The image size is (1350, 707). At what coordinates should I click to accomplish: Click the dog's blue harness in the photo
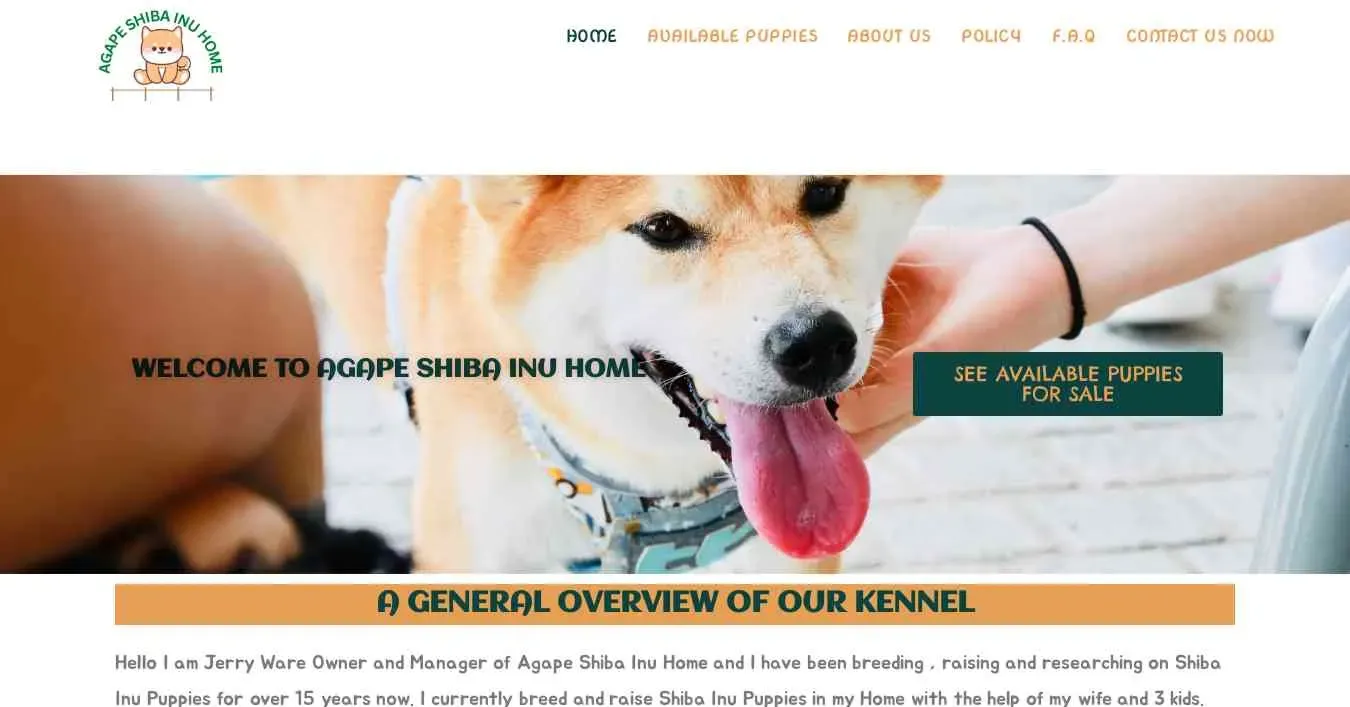click(x=640, y=510)
